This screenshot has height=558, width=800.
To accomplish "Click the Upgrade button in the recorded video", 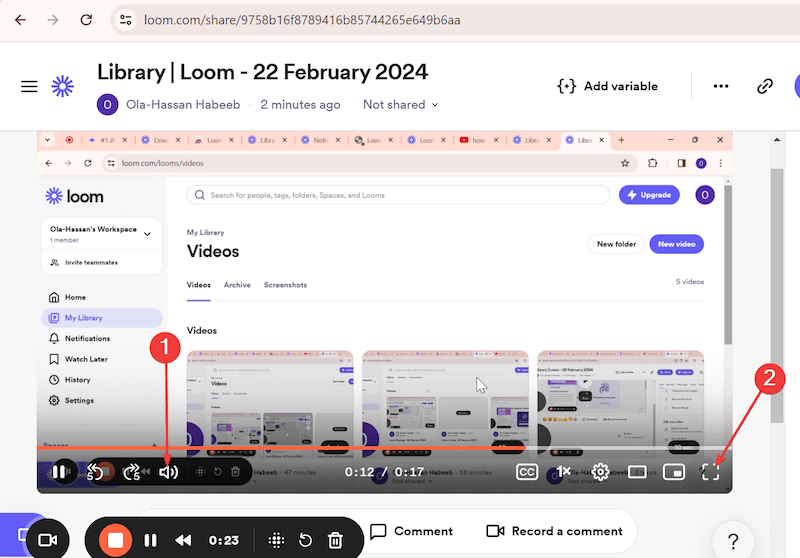I will point(649,195).
